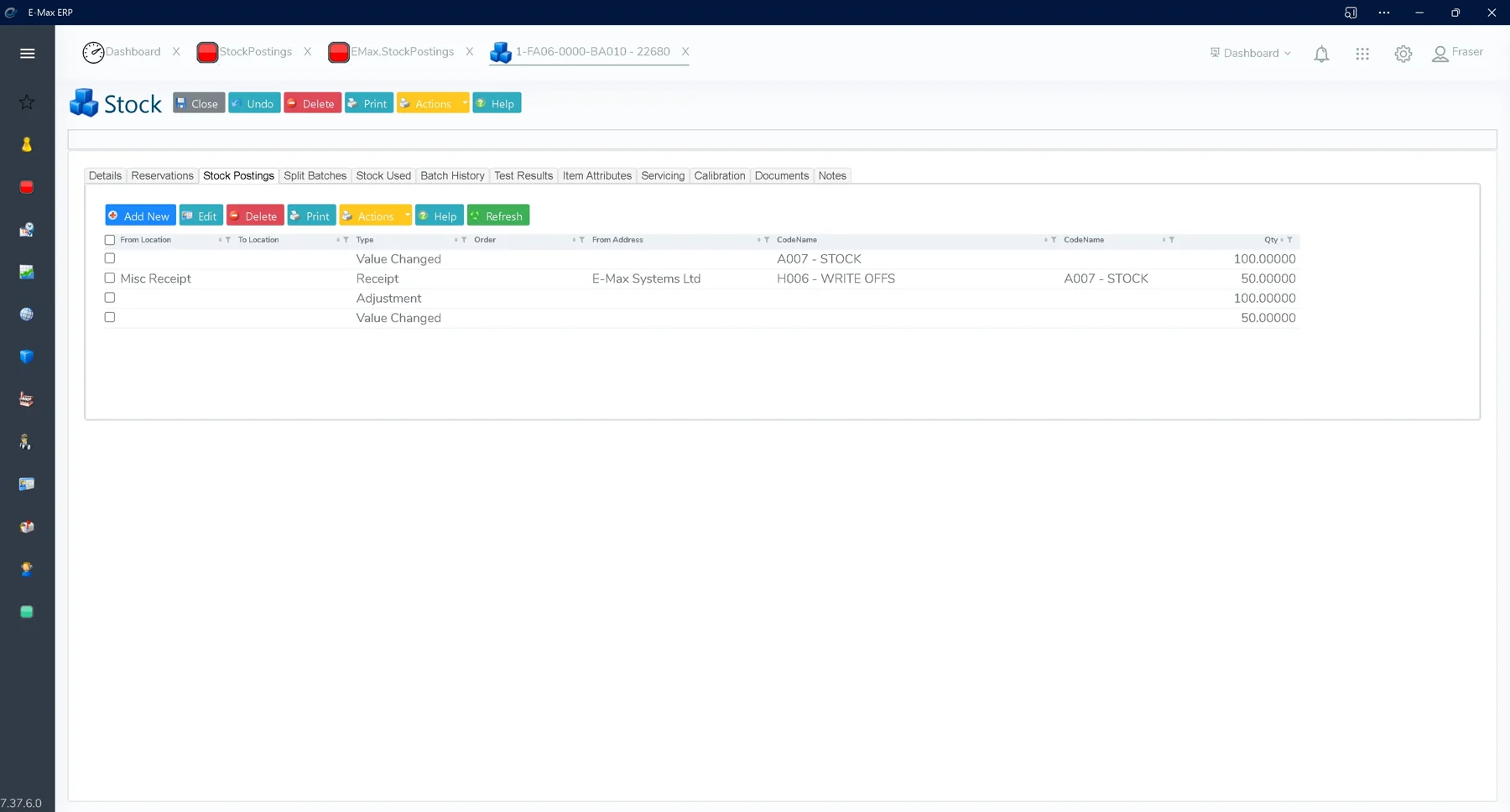Open the hamburger menu icon
This screenshot has width=1510, height=812.
(x=27, y=54)
